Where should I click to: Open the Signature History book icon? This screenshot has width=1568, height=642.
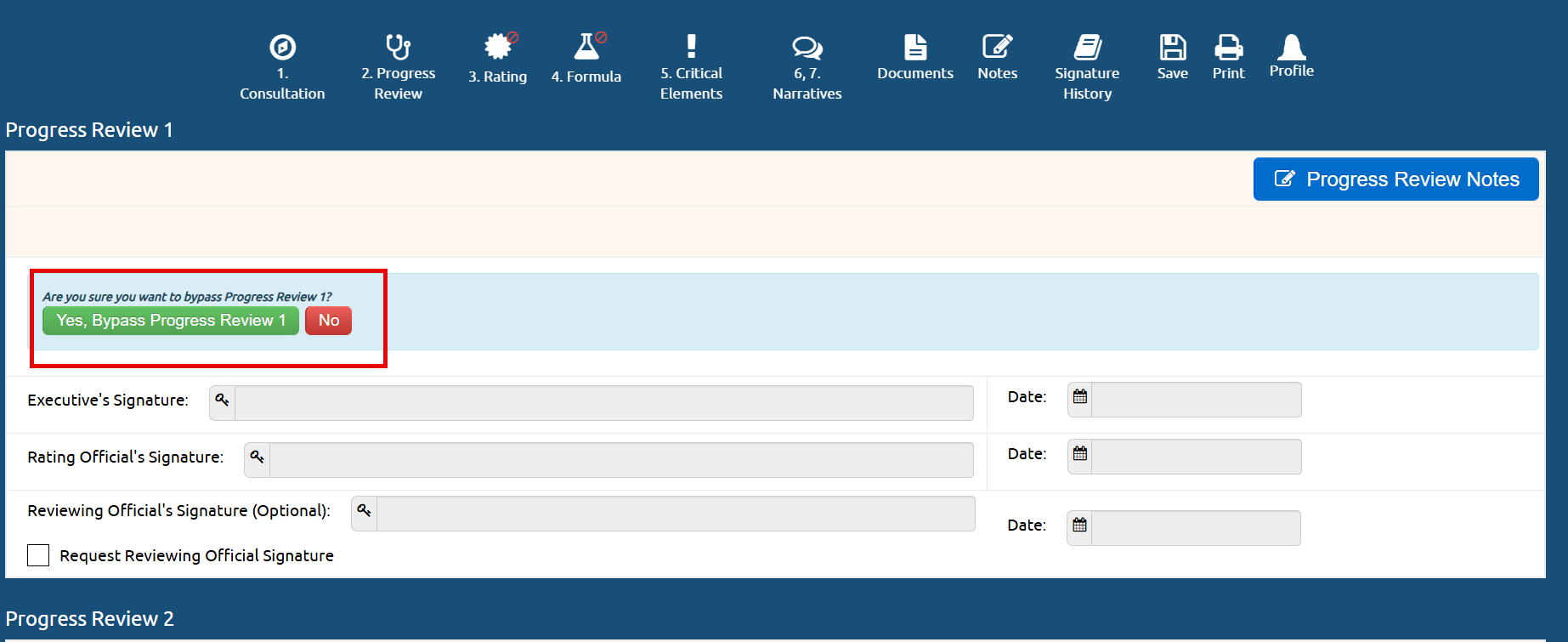[x=1087, y=47]
